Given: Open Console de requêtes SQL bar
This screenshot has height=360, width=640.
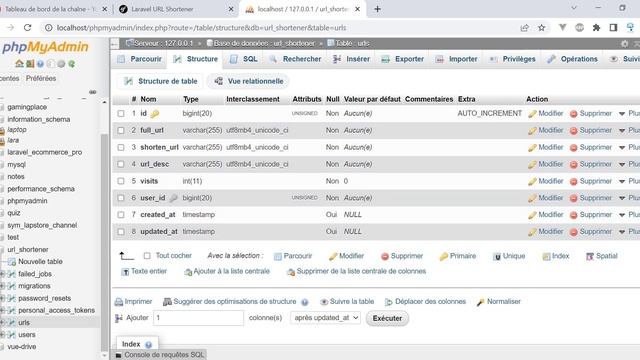Looking at the screenshot, I should (160, 355).
